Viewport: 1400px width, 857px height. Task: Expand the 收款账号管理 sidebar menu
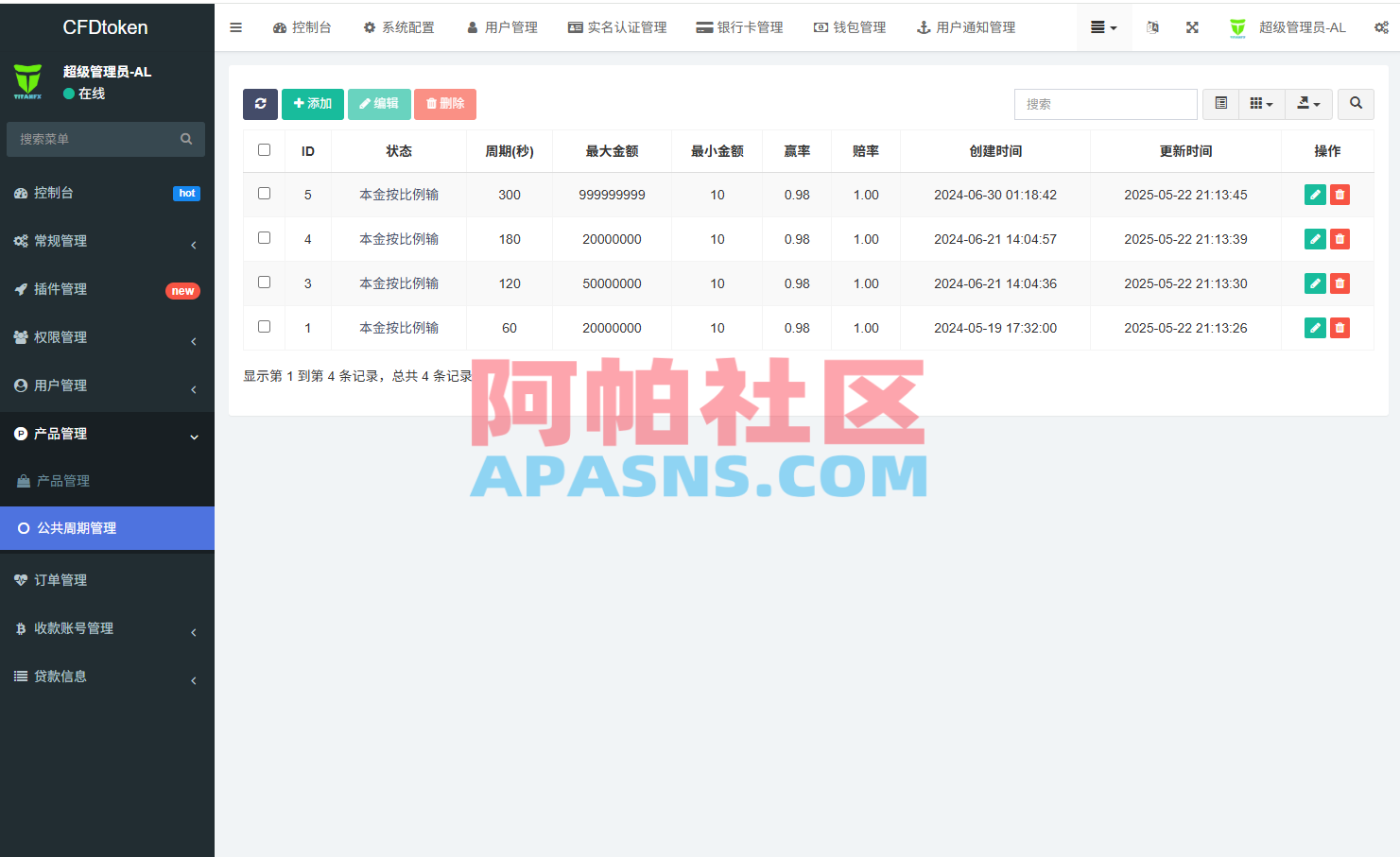(107, 628)
